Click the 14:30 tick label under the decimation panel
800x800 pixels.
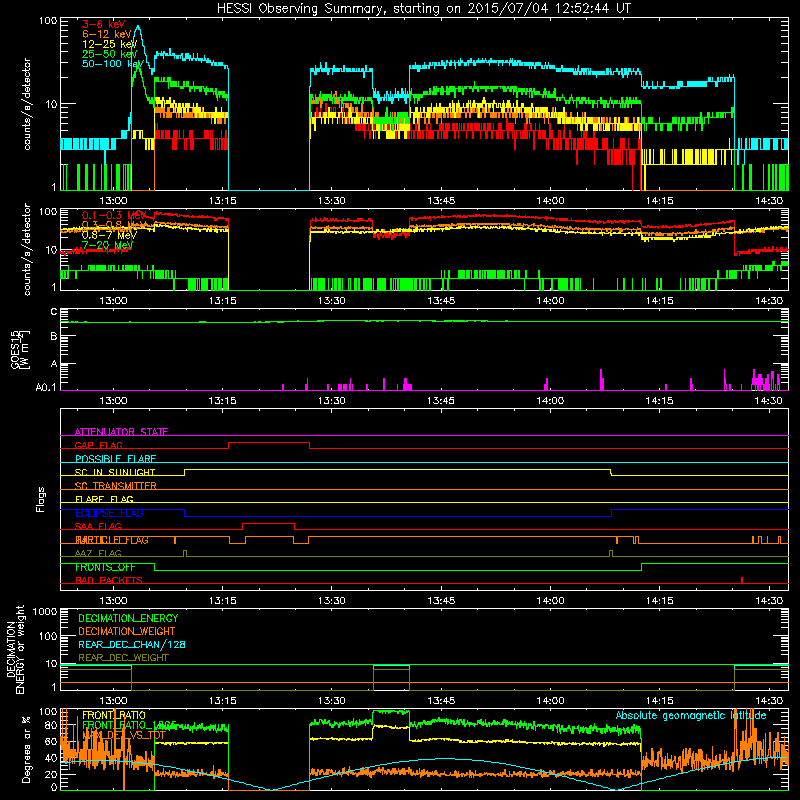tap(768, 701)
